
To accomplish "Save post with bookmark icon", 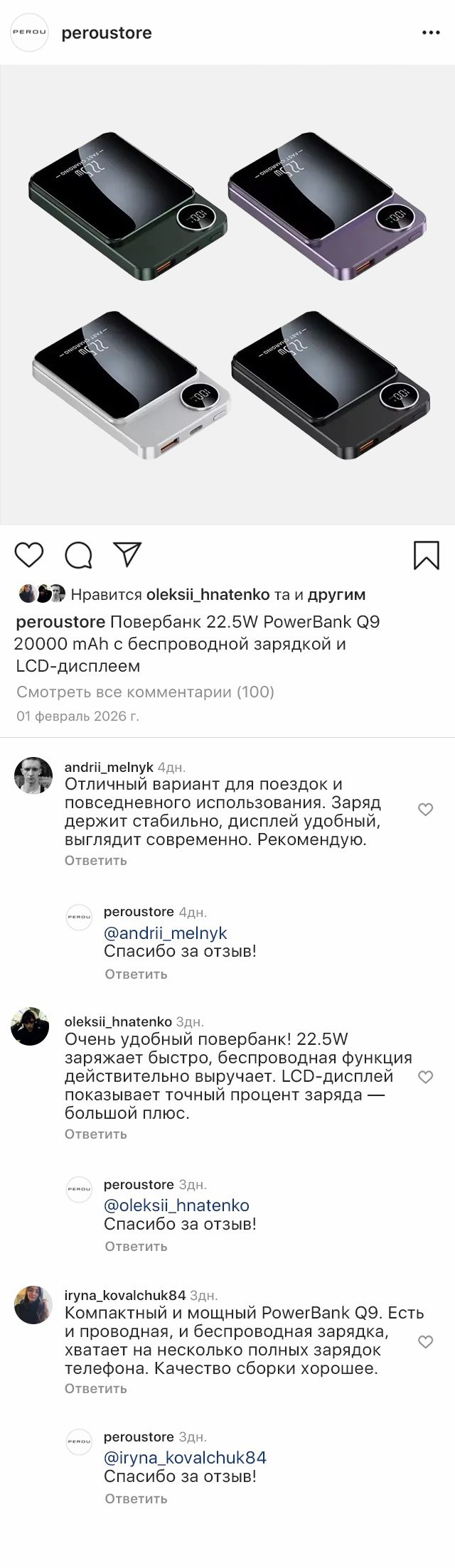I will (427, 555).
